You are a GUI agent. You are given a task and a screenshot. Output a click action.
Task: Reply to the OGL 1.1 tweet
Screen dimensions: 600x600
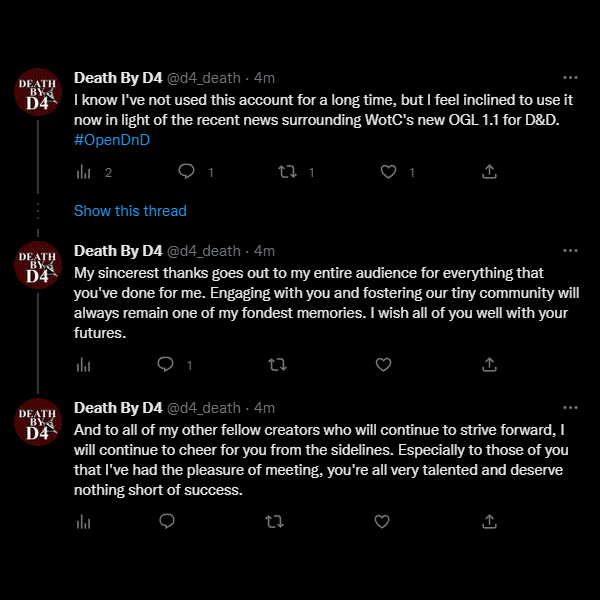point(186,171)
